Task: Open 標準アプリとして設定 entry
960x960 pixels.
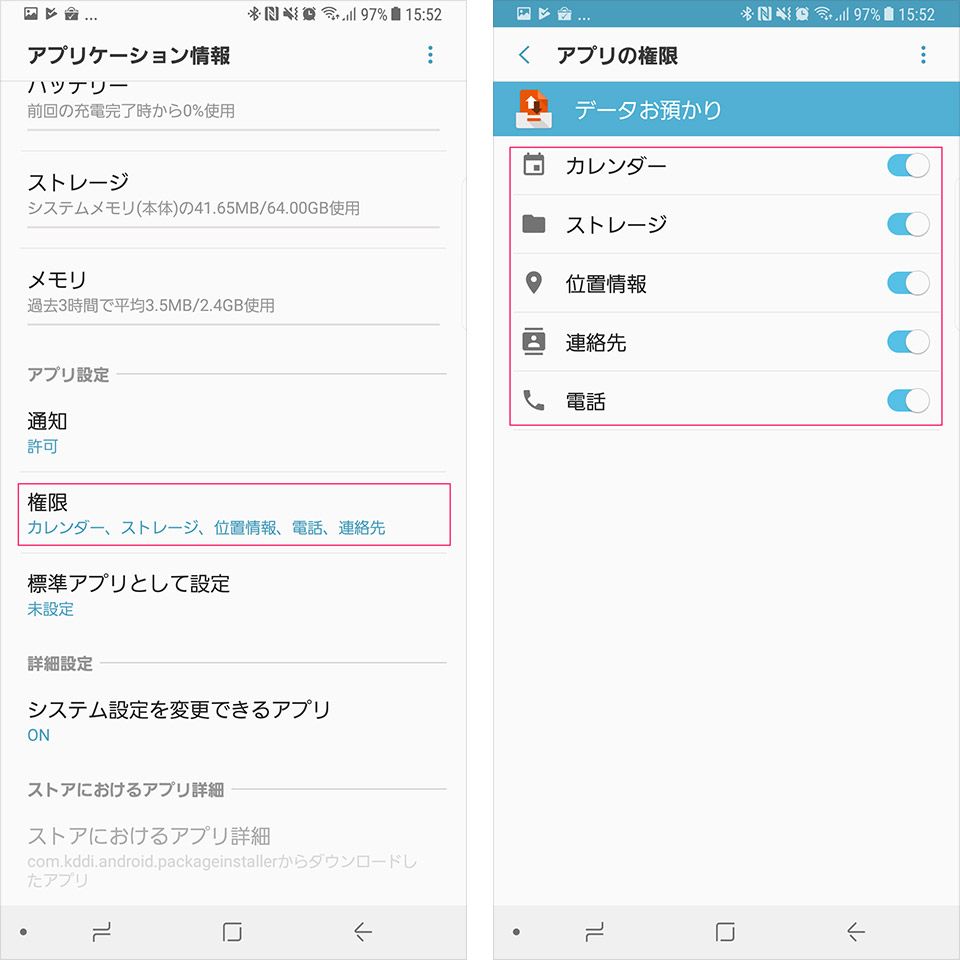Action: click(x=233, y=595)
